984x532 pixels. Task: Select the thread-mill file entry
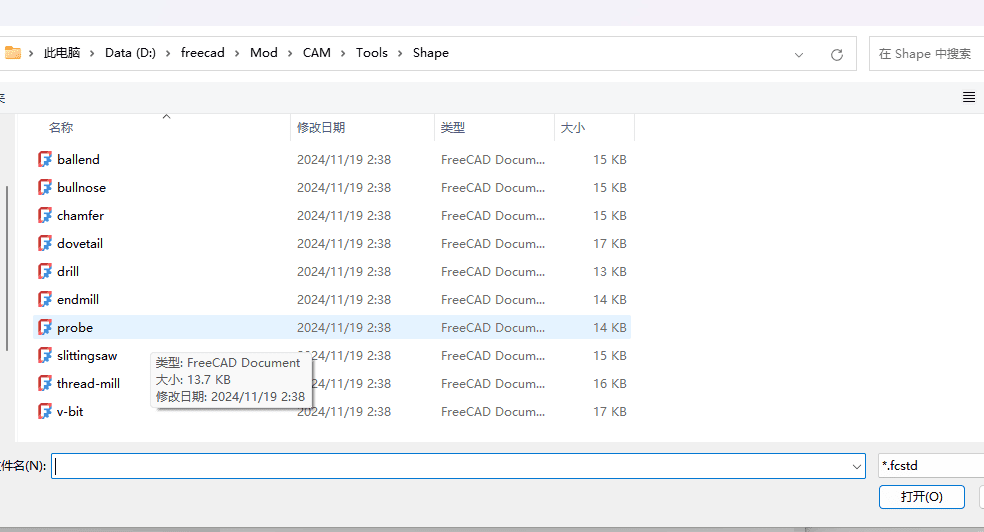88,384
